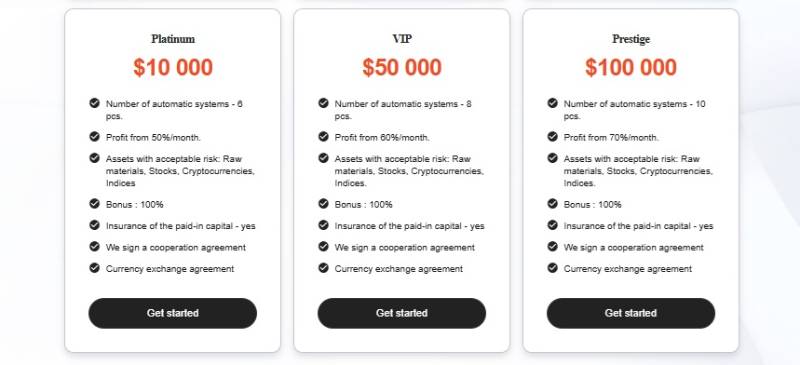Click the VIP Profit from 60%/month checkmark
The height and width of the screenshot is (365, 800).
click(x=323, y=136)
